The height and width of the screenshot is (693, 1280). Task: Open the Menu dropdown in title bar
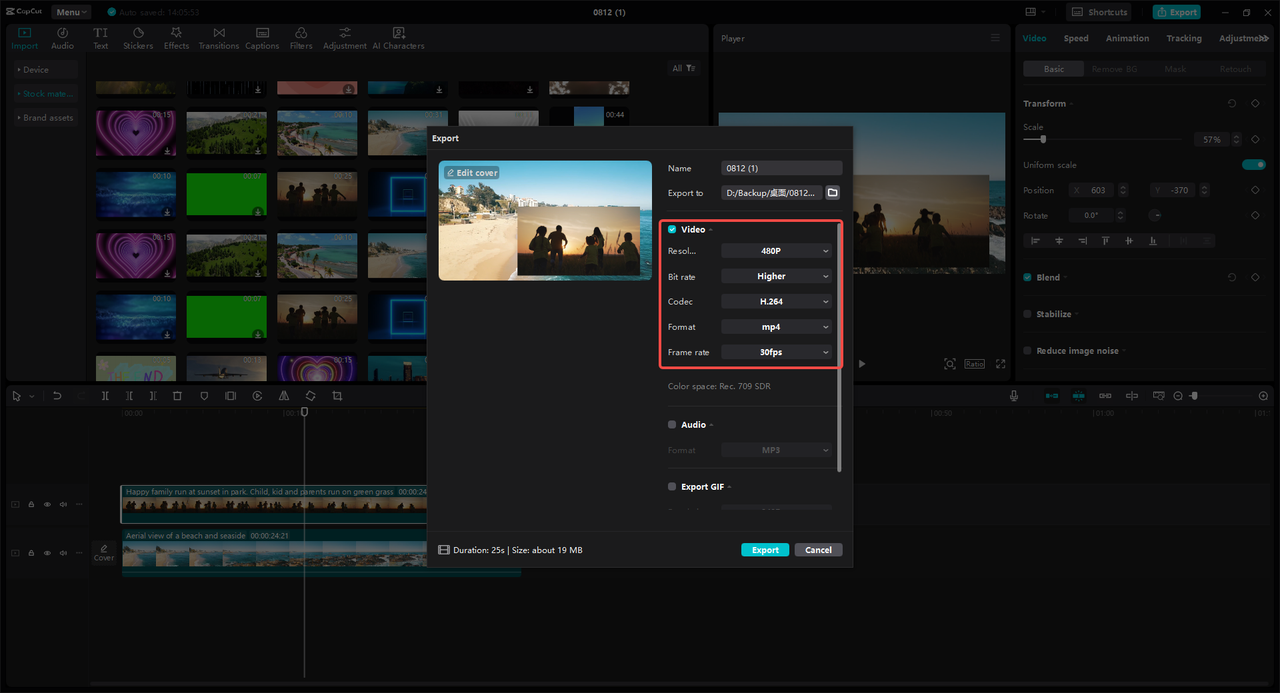(71, 12)
